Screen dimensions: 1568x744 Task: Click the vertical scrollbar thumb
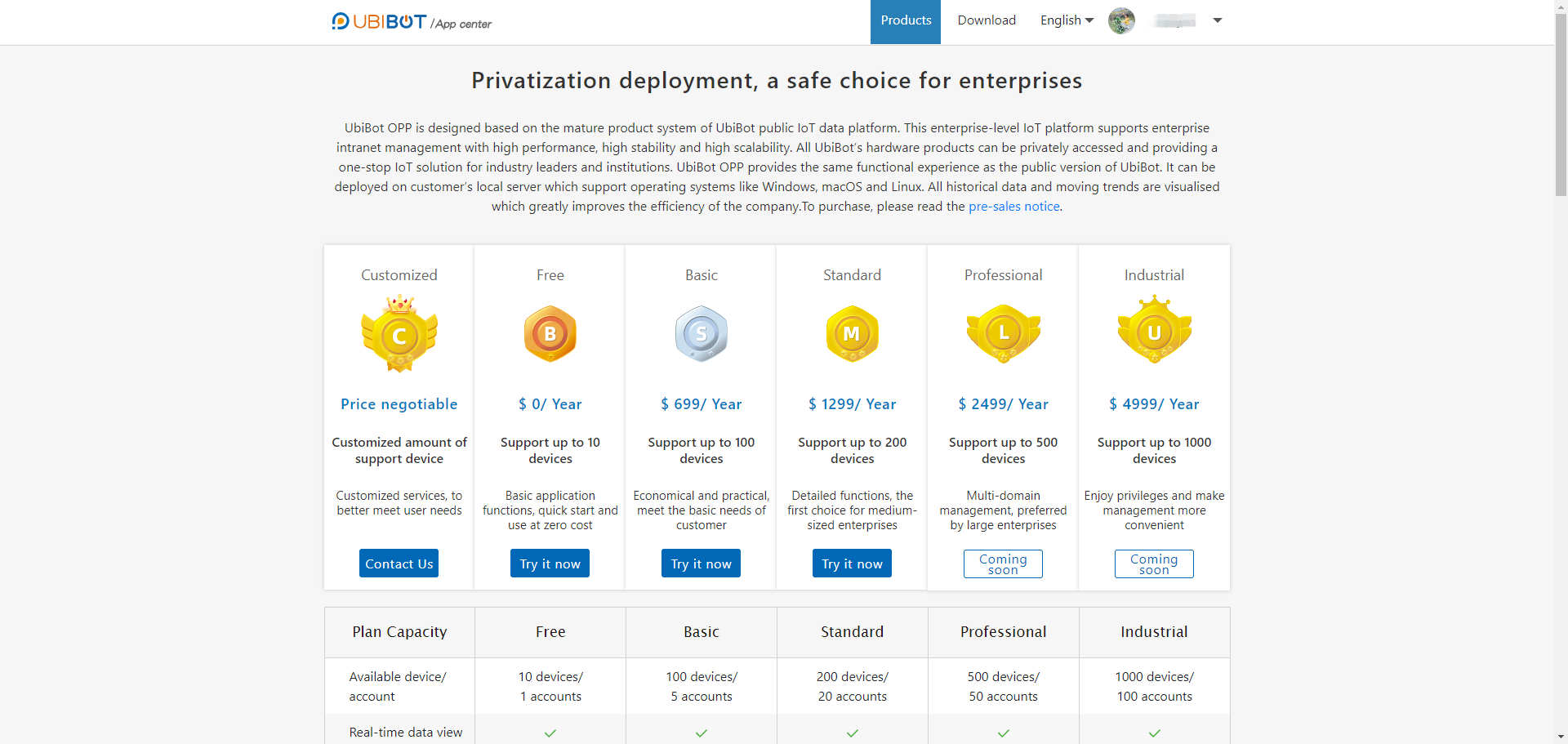(x=1561, y=104)
